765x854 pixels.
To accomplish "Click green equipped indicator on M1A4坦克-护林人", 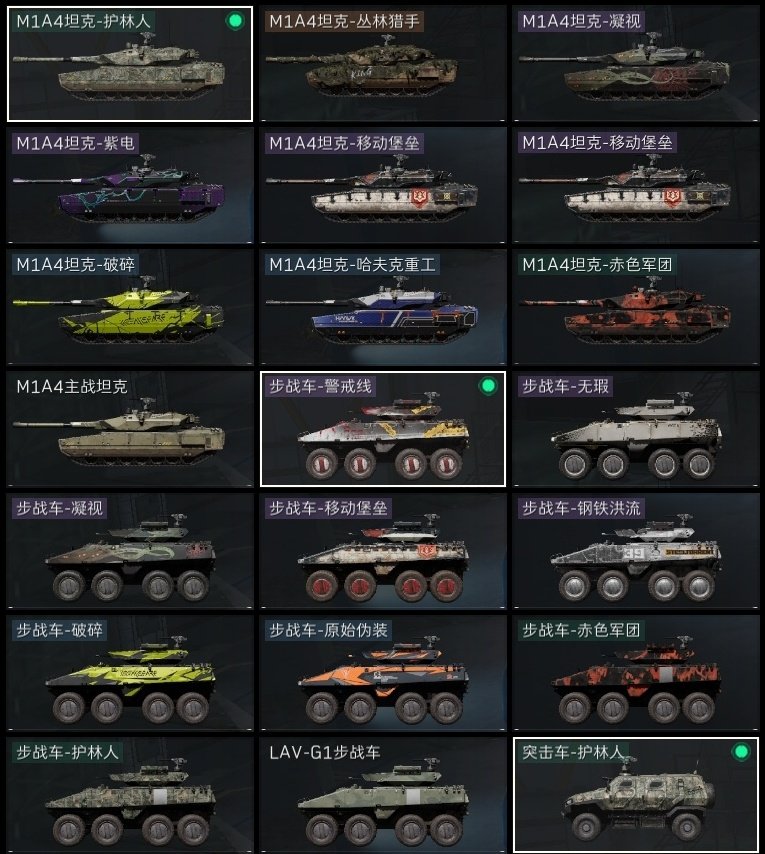I will (235, 21).
